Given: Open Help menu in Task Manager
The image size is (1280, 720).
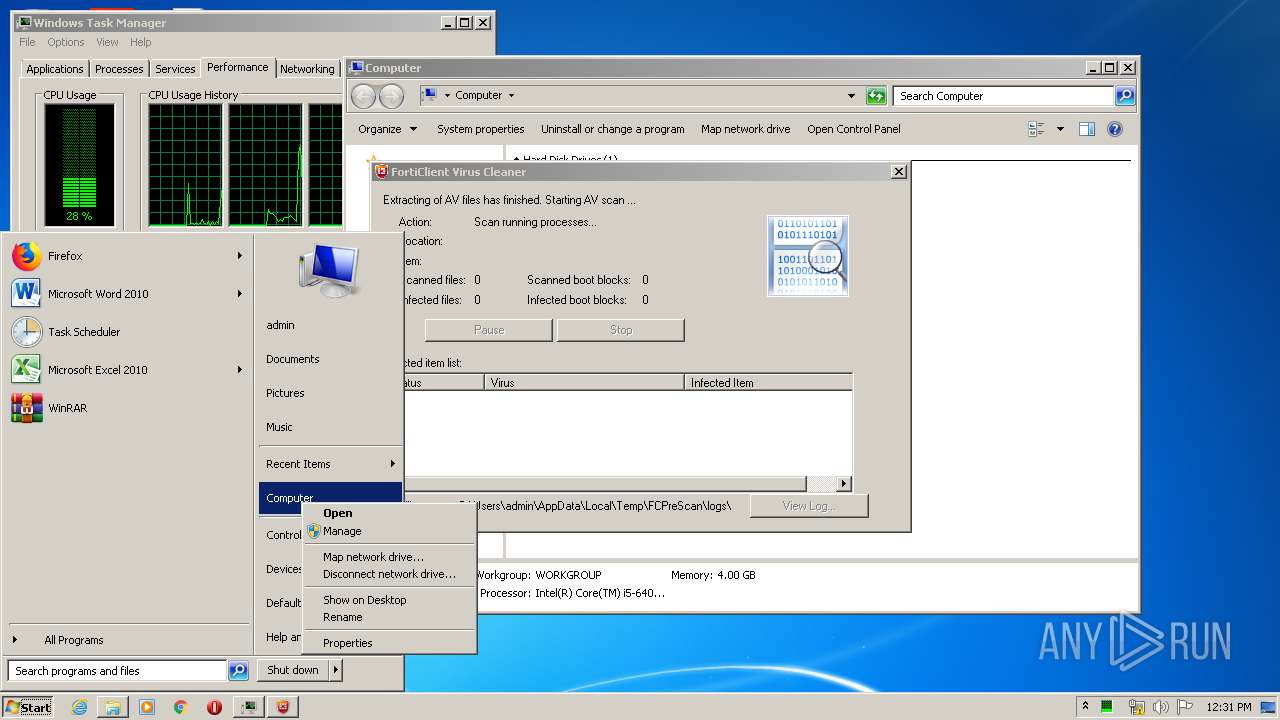Looking at the screenshot, I should [140, 42].
